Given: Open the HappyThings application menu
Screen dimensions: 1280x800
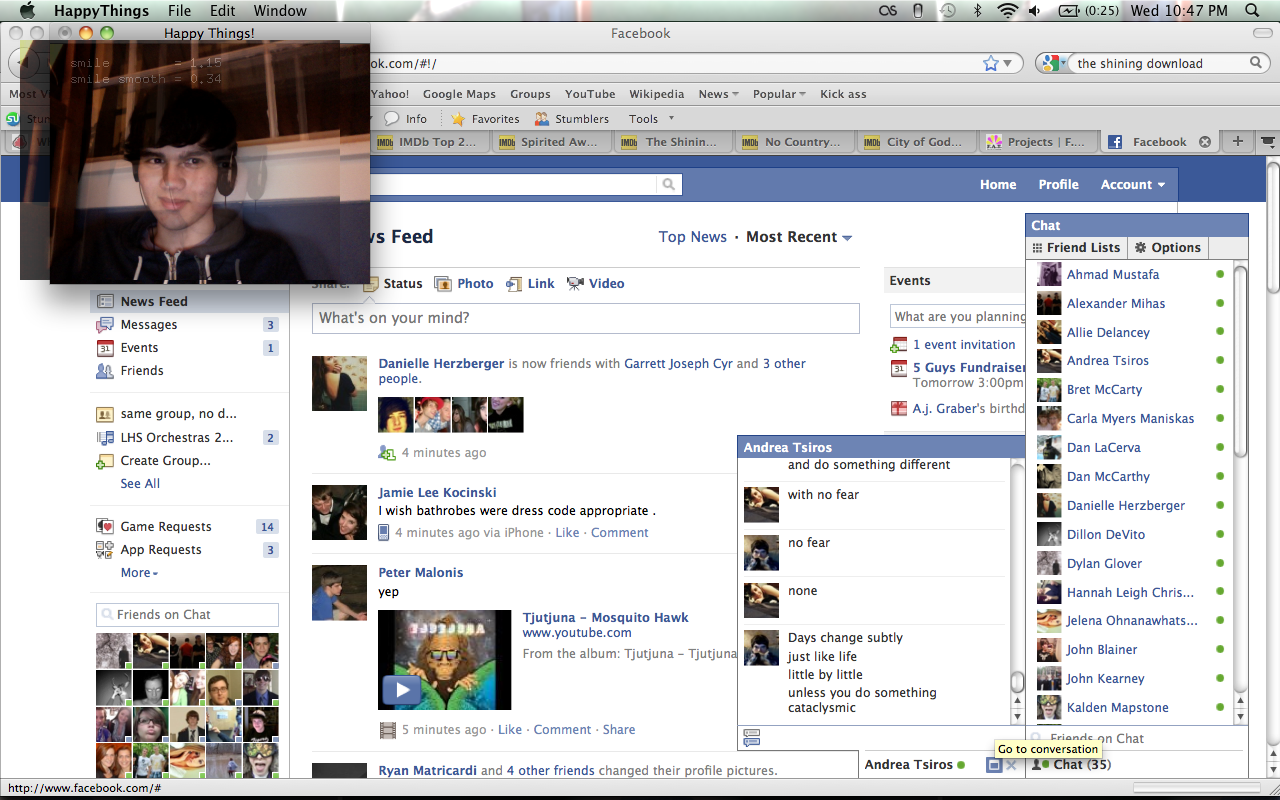Looking at the screenshot, I should [101, 11].
